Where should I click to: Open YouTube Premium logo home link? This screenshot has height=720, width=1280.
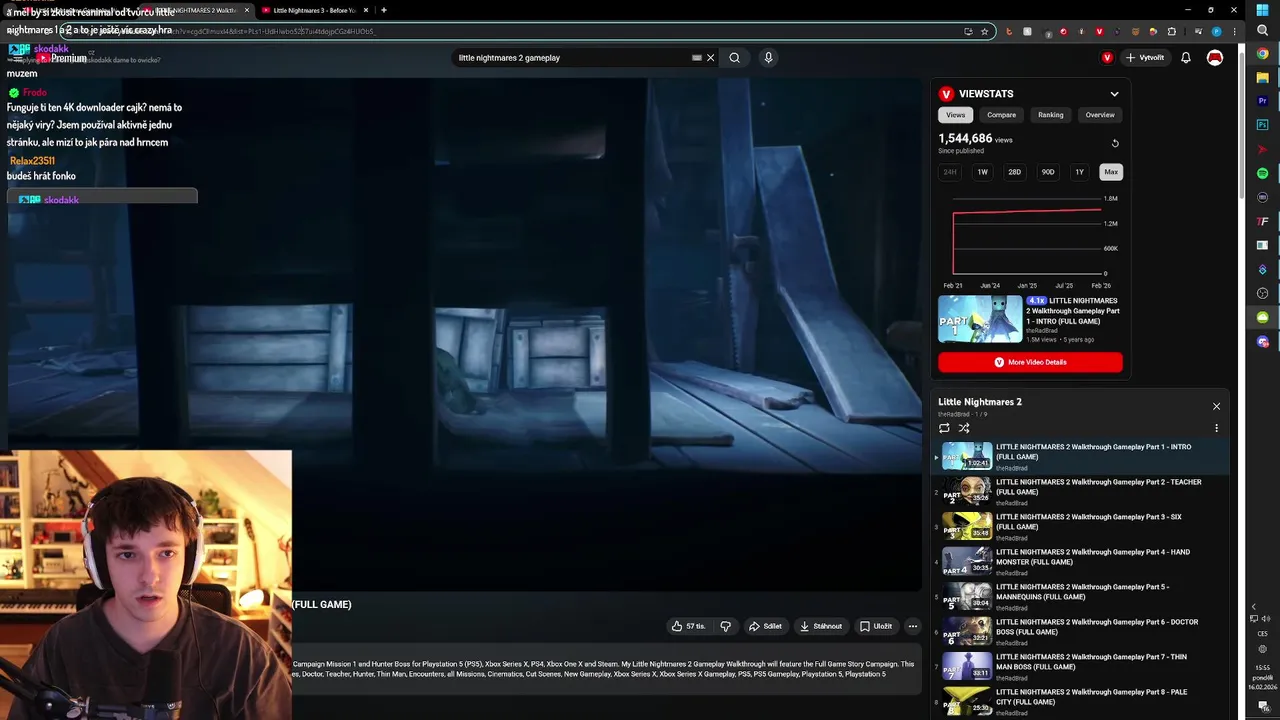[x=63, y=58]
